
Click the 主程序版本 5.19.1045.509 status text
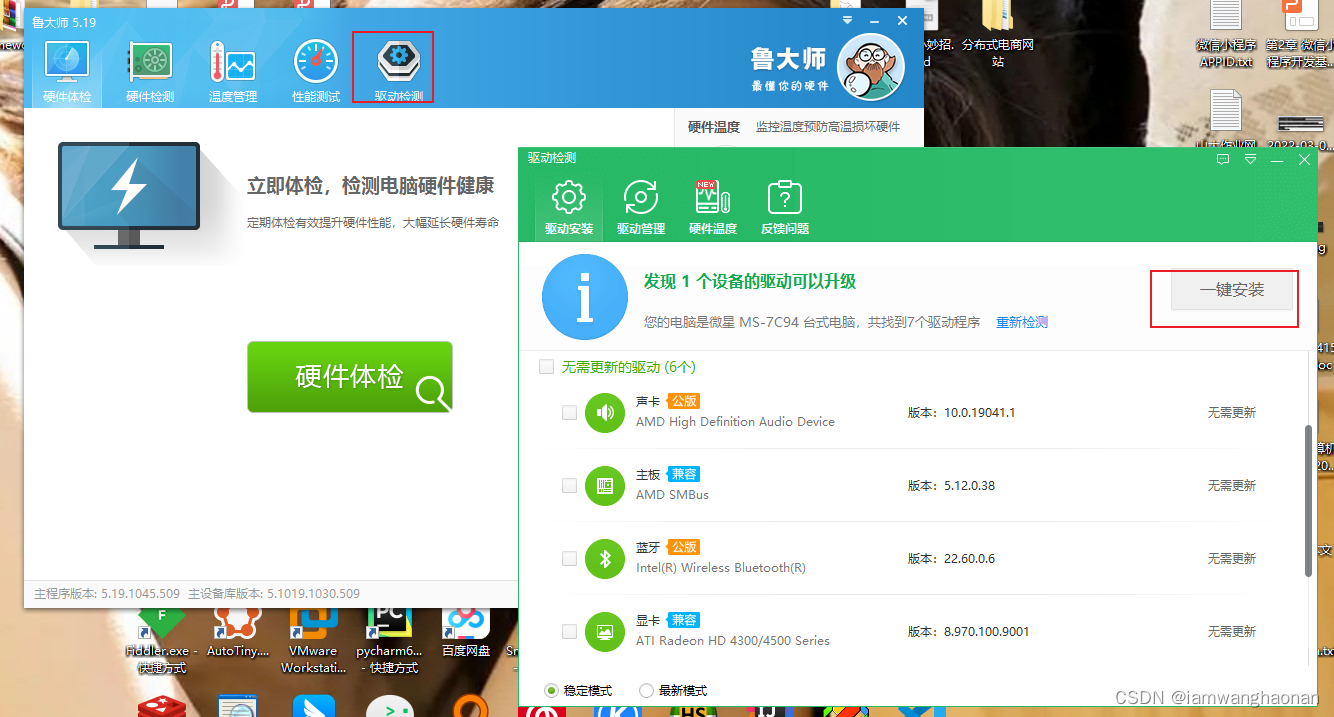coord(107,593)
